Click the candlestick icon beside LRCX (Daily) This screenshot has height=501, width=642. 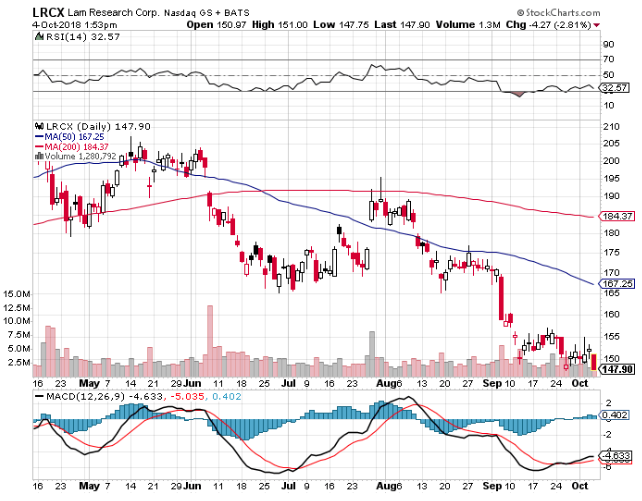click(x=36, y=126)
